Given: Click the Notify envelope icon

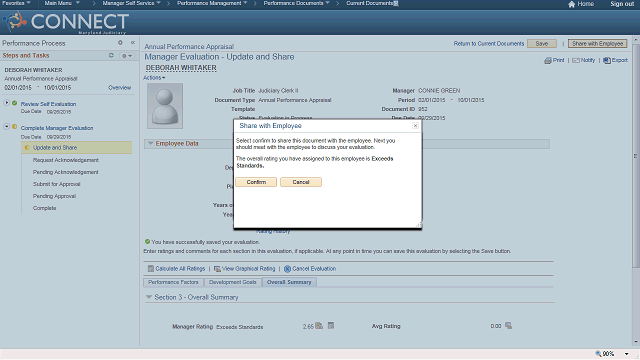Looking at the screenshot, I should (576, 60).
